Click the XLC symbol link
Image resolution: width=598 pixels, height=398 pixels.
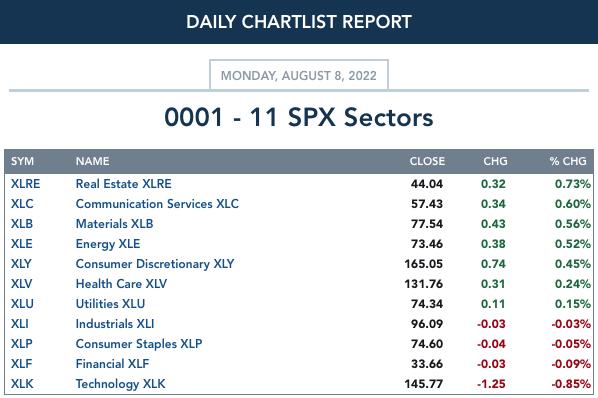22,204
